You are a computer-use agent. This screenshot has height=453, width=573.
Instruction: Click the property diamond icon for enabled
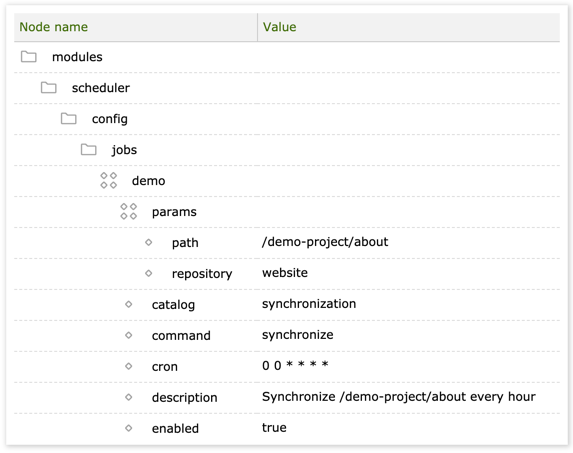coord(129,428)
